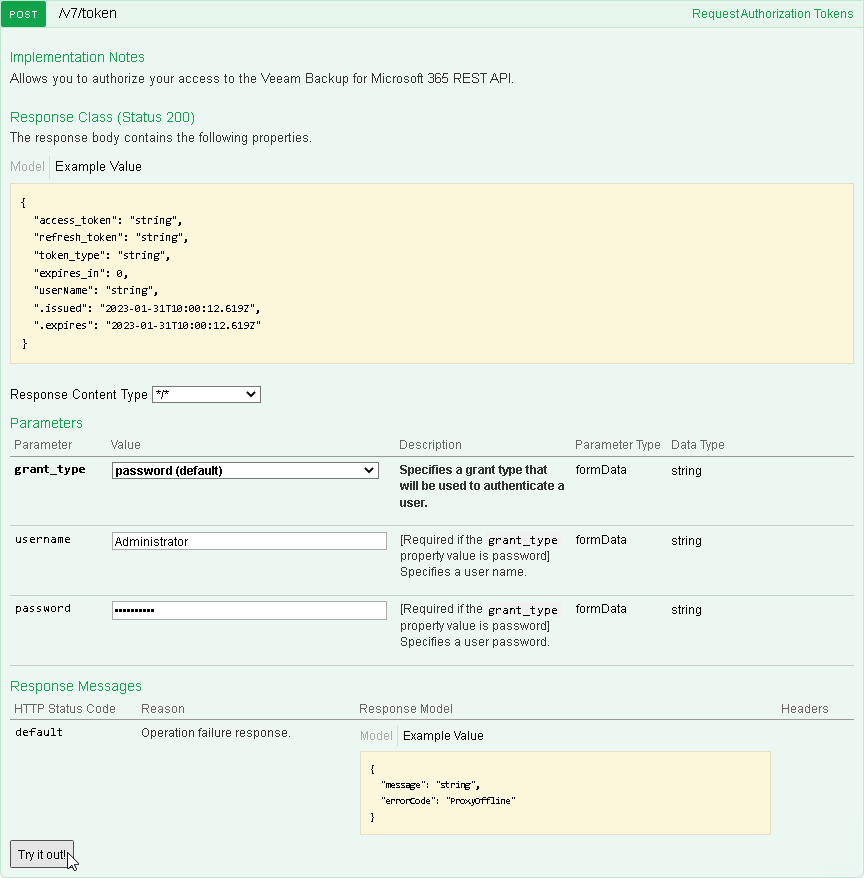The width and height of the screenshot is (864, 878).
Task: Click the green POST method badge
Action: pos(23,14)
